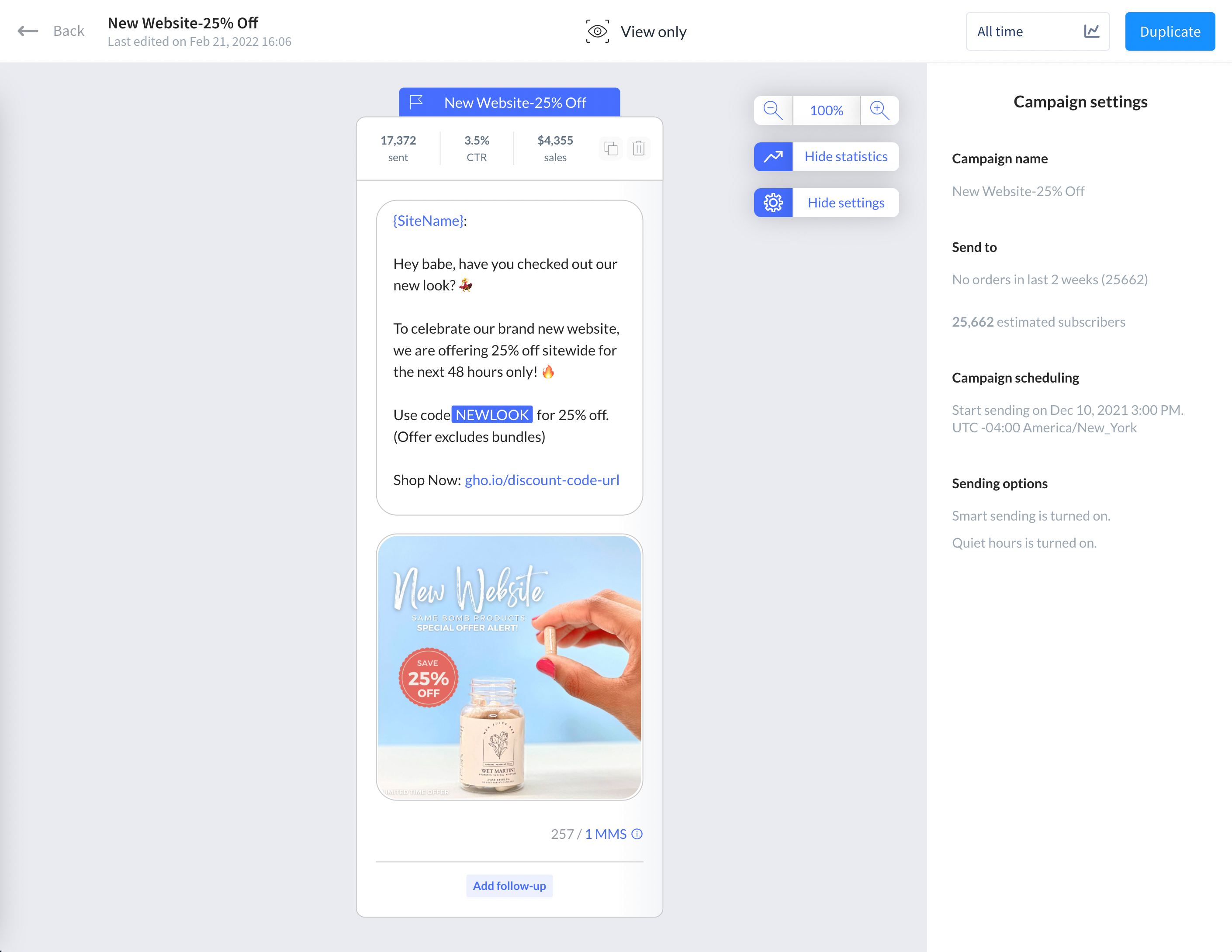Image resolution: width=1232 pixels, height=952 pixels.
Task: Click the Back label
Action: click(68, 31)
